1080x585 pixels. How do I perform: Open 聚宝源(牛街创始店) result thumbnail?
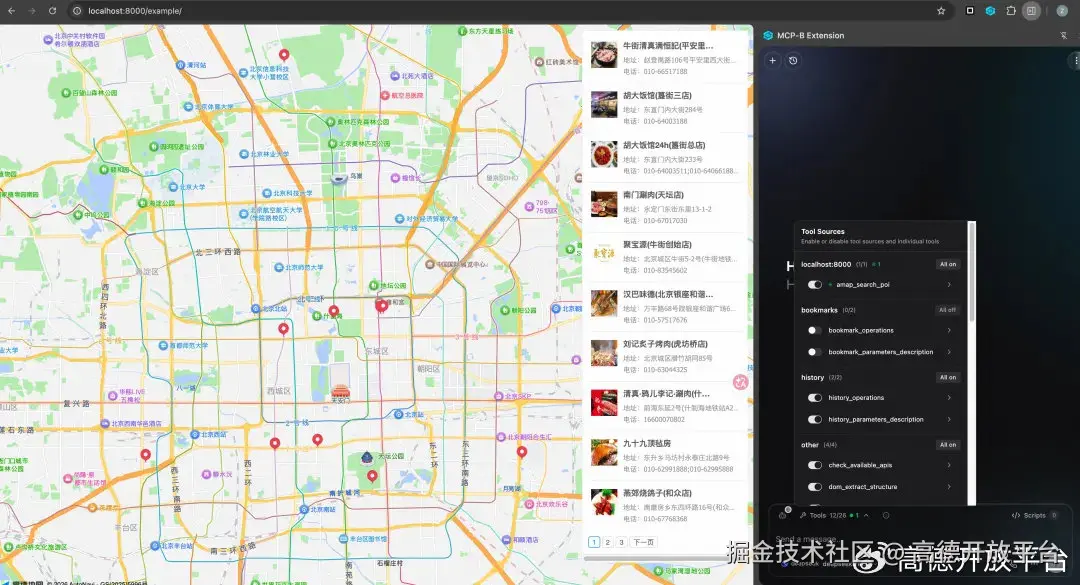604,254
